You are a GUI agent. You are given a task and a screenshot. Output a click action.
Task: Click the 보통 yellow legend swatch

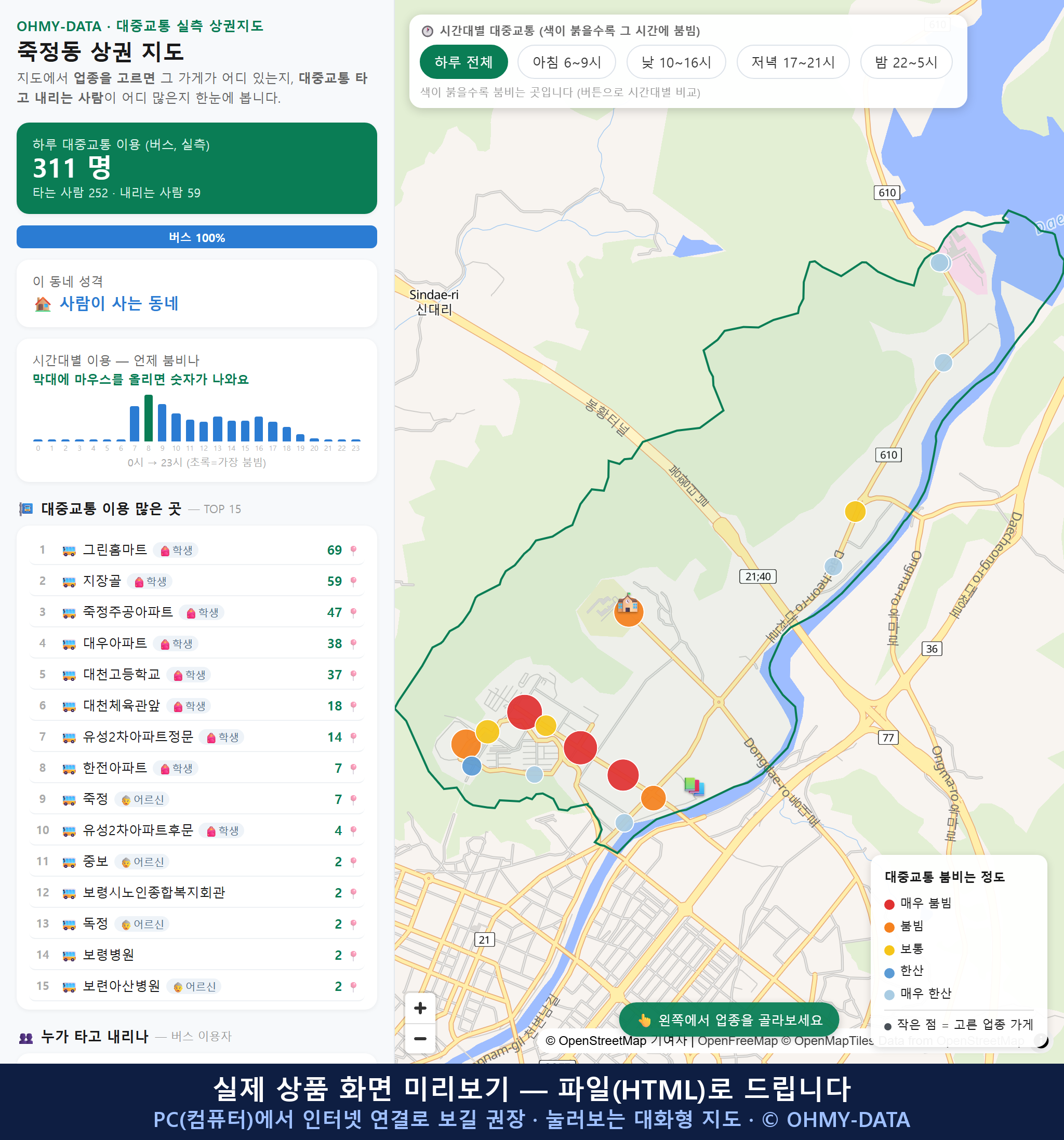889,950
